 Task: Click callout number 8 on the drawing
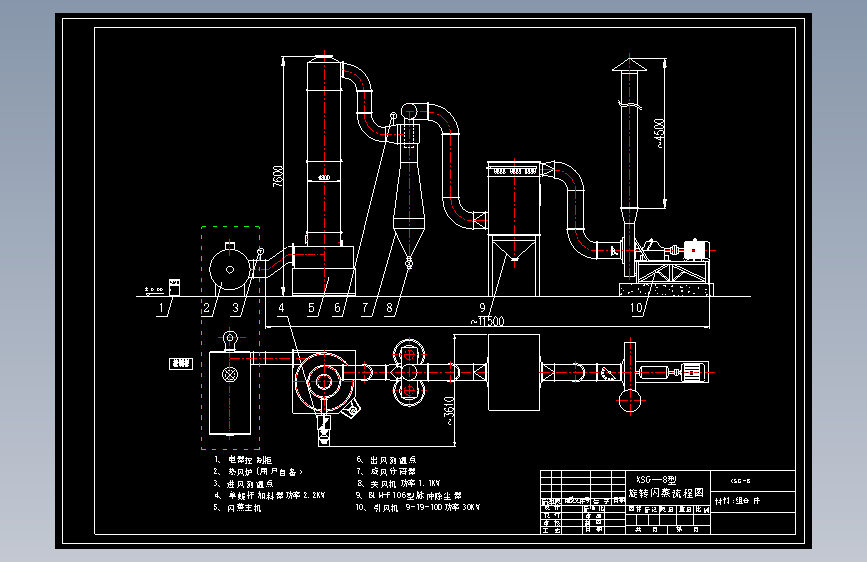[389, 308]
